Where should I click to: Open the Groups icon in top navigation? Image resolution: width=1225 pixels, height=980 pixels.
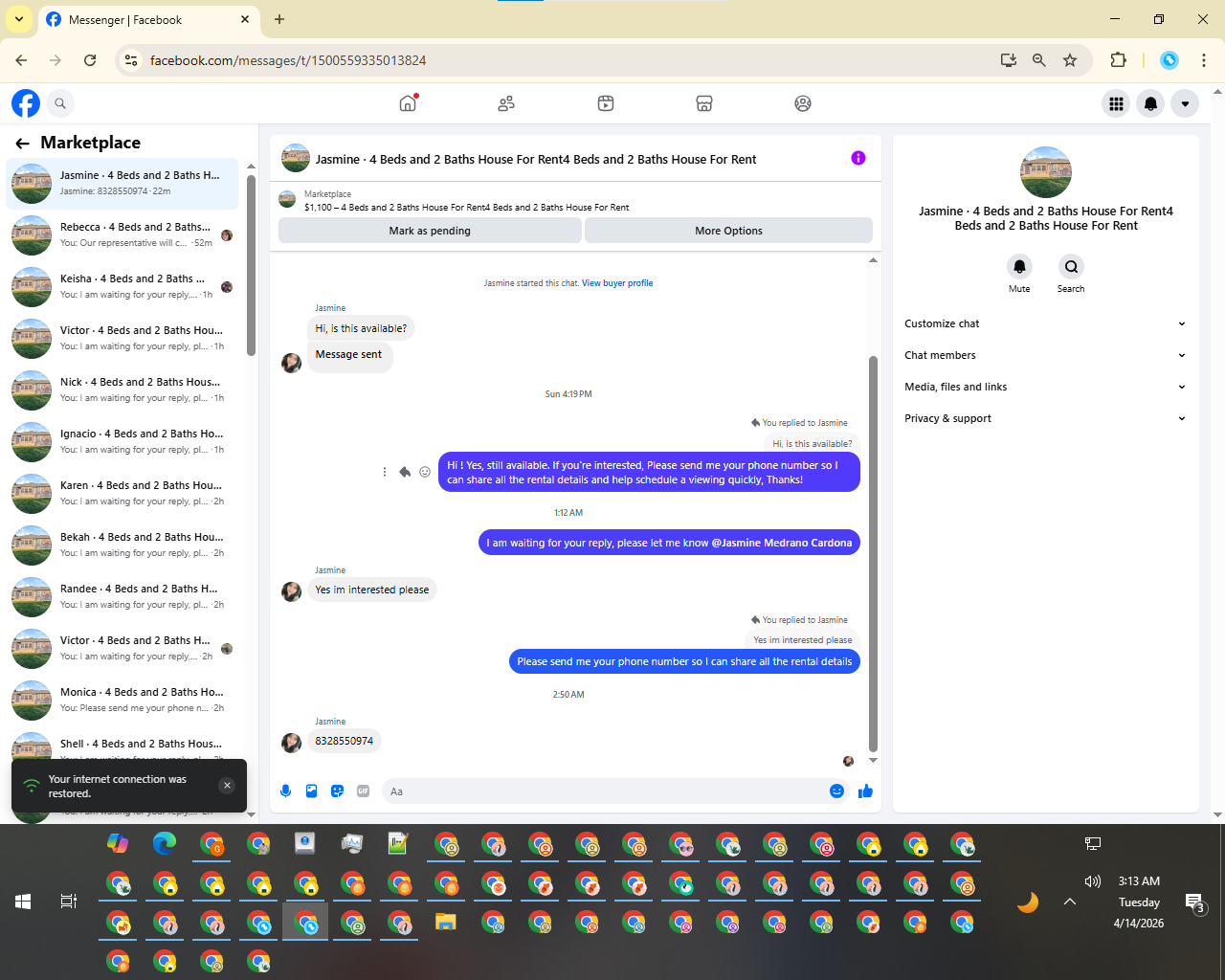pyautogui.click(x=803, y=103)
